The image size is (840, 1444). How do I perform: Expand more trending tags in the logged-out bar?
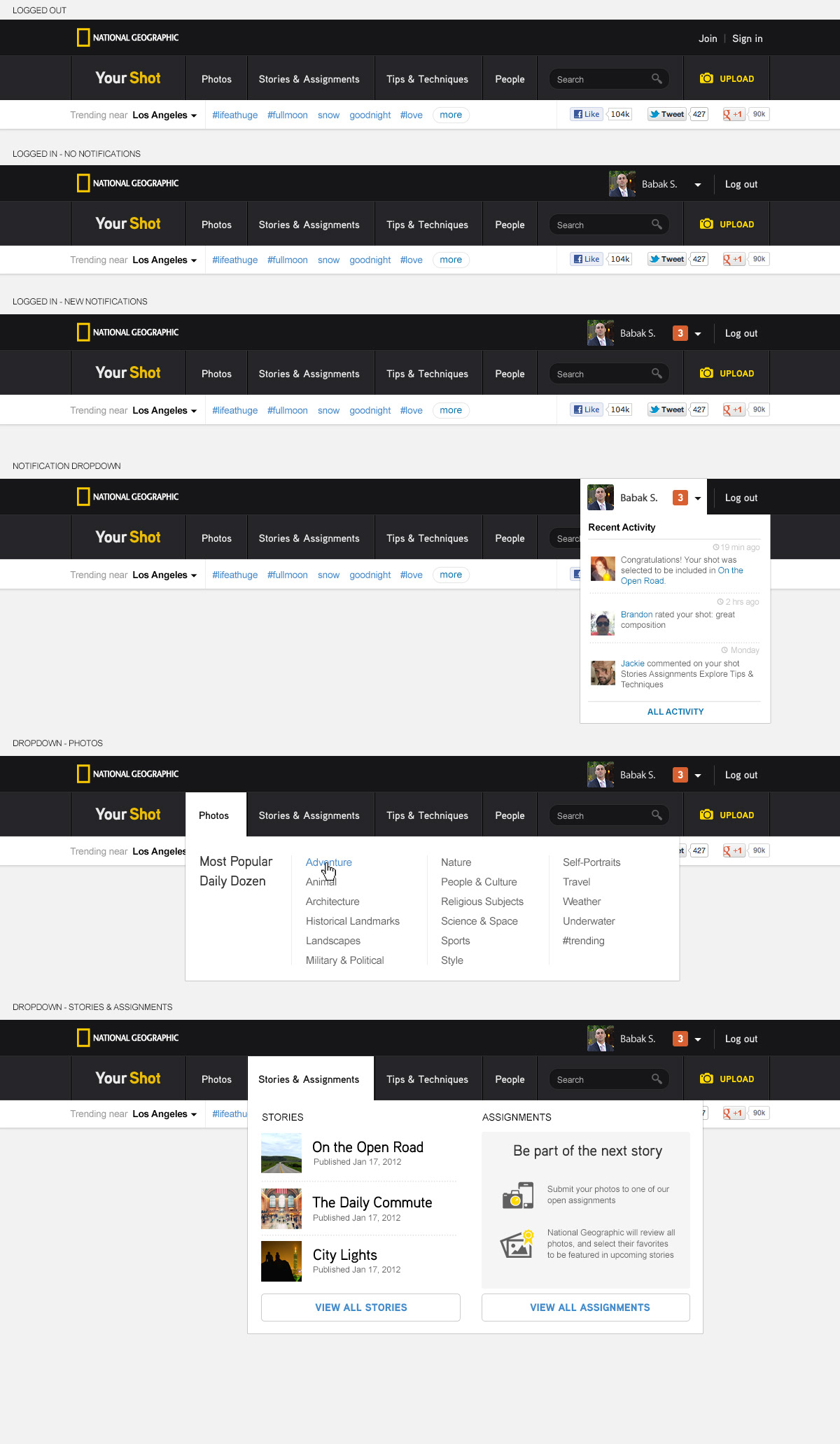451,115
